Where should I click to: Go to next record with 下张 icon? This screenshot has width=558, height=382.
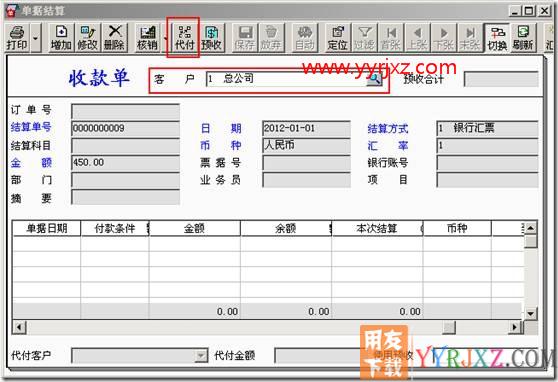444,38
